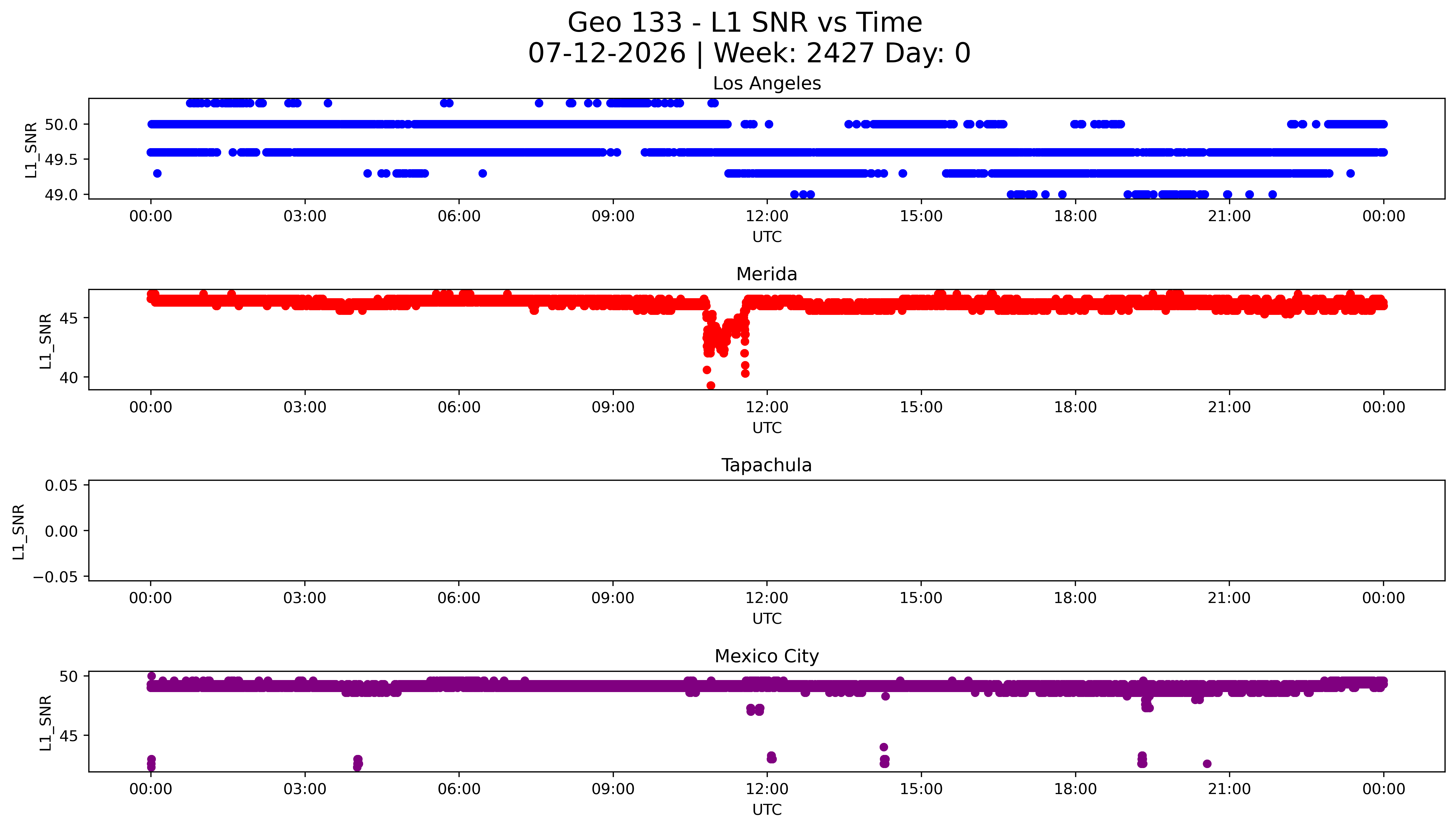Click the purple outlier near 20:30 in Mexico City
The image size is (1456, 829).
click(1207, 763)
